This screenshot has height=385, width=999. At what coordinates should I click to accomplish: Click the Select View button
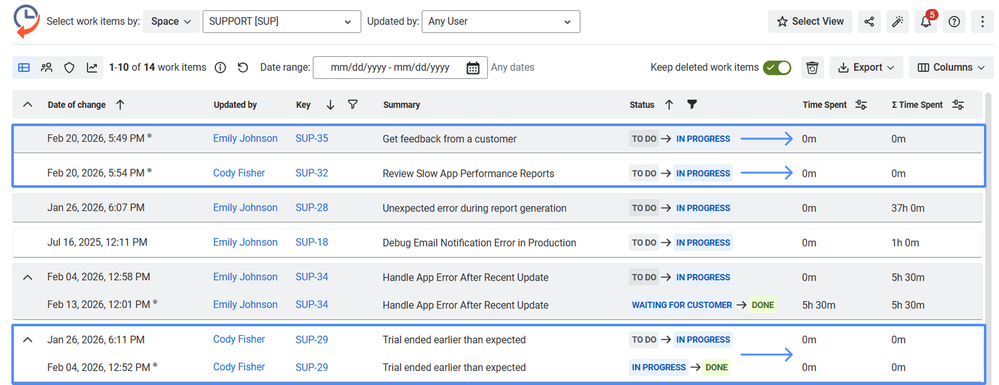tap(810, 21)
